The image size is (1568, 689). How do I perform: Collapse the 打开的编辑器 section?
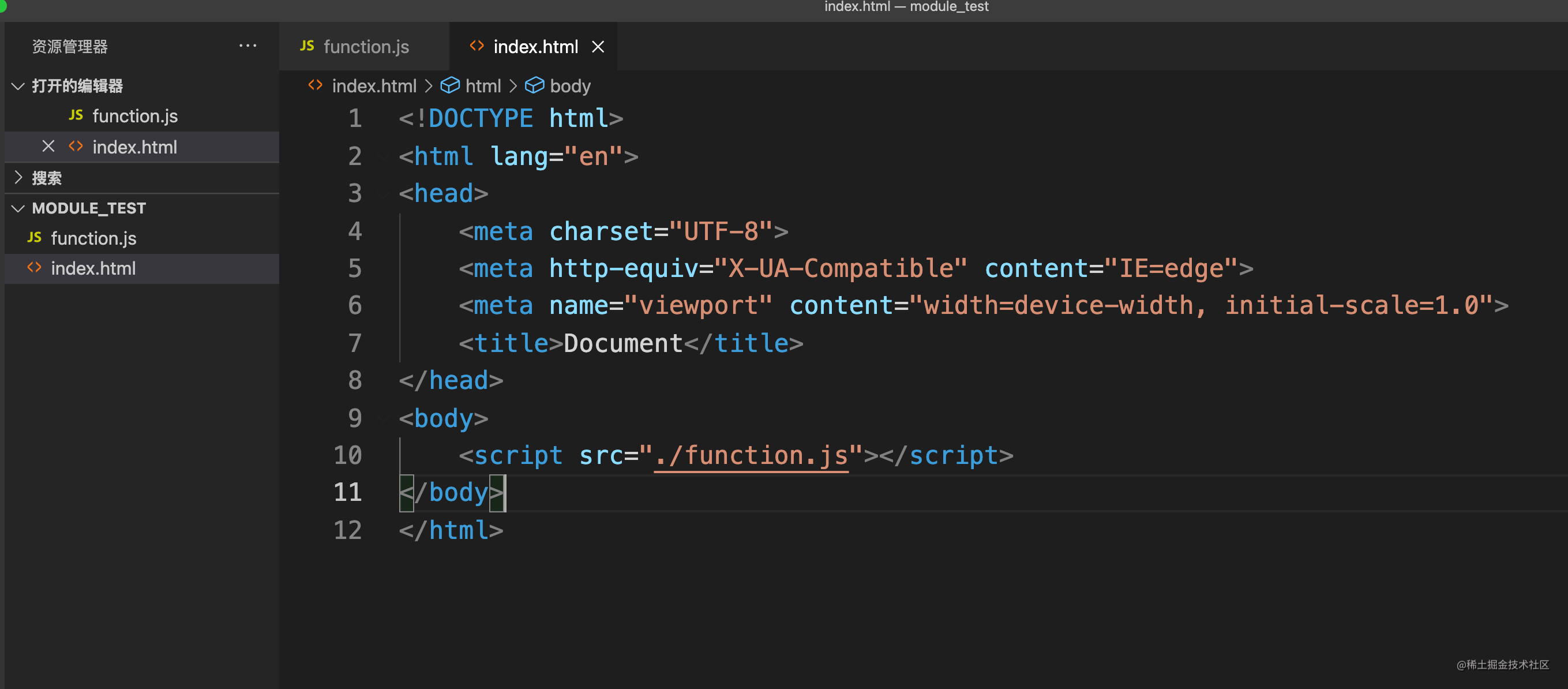[x=18, y=86]
